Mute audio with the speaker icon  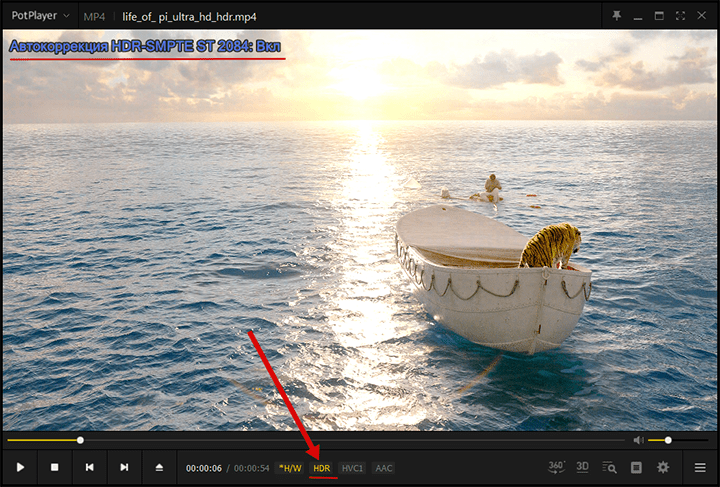[x=637, y=440]
